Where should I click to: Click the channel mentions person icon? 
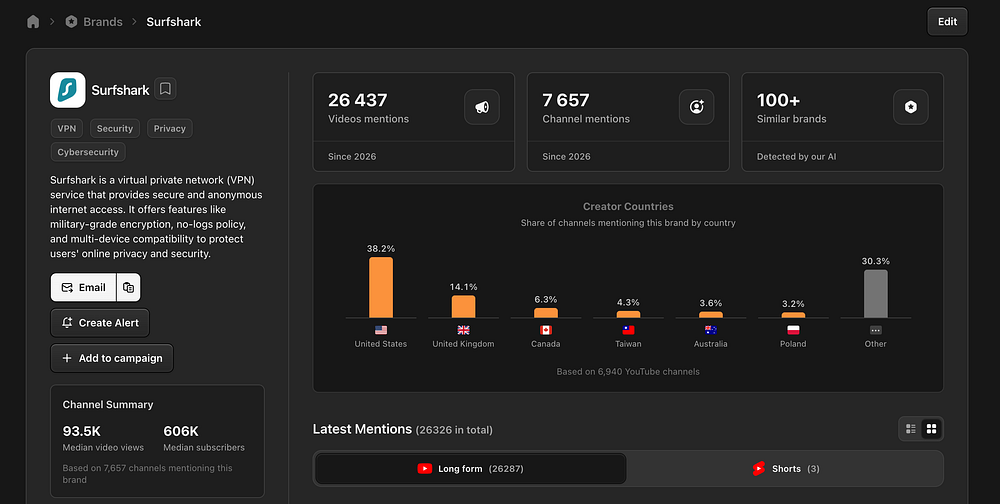coord(696,107)
